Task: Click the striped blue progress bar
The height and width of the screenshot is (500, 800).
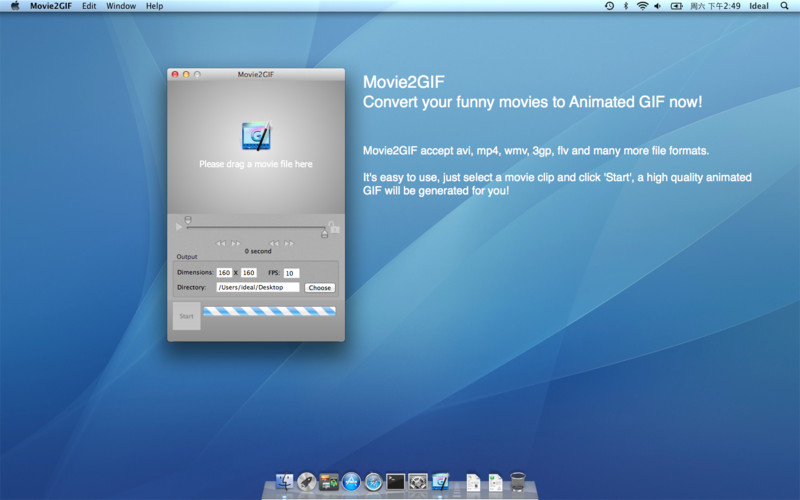Action: click(x=269, y=311)
